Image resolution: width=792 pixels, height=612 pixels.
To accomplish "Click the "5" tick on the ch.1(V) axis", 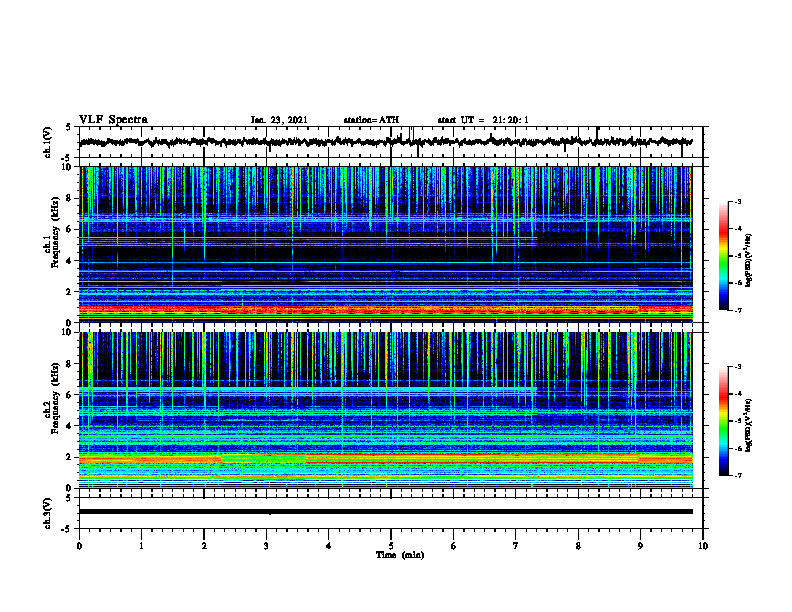I will click(x=69, y=128).
